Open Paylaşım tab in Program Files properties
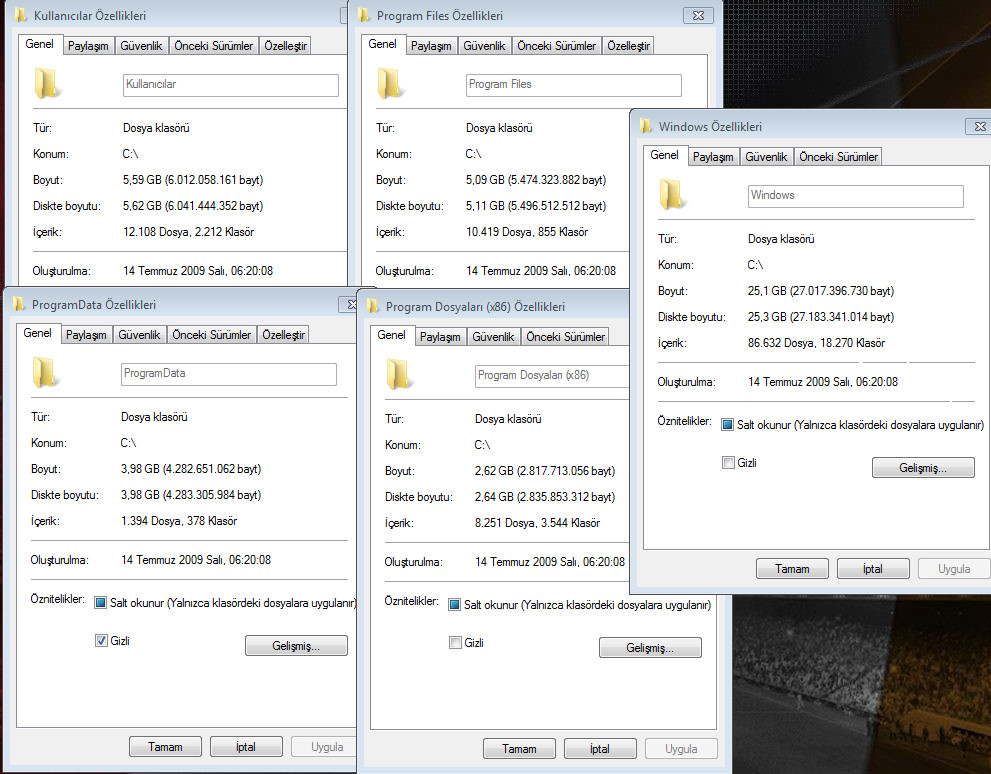Viewport: 991px width, 774px height. [x=431, y=46]
